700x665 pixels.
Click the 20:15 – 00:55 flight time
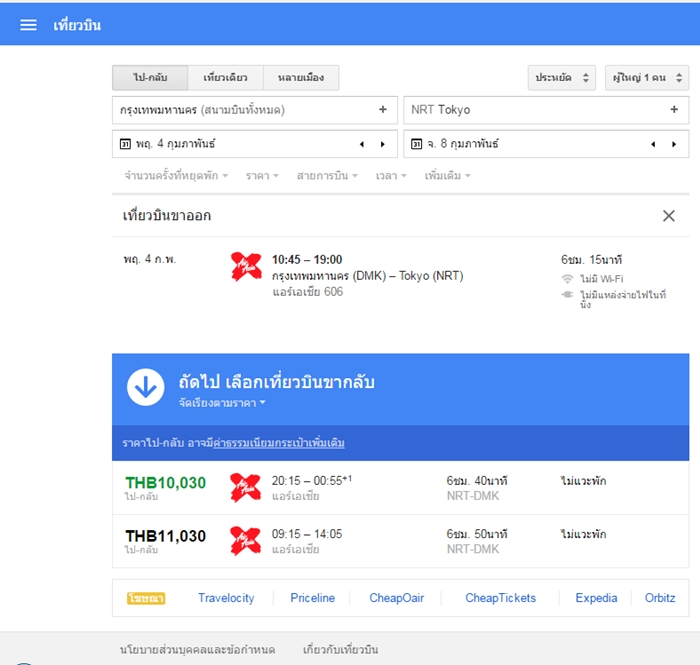(312, 481)
